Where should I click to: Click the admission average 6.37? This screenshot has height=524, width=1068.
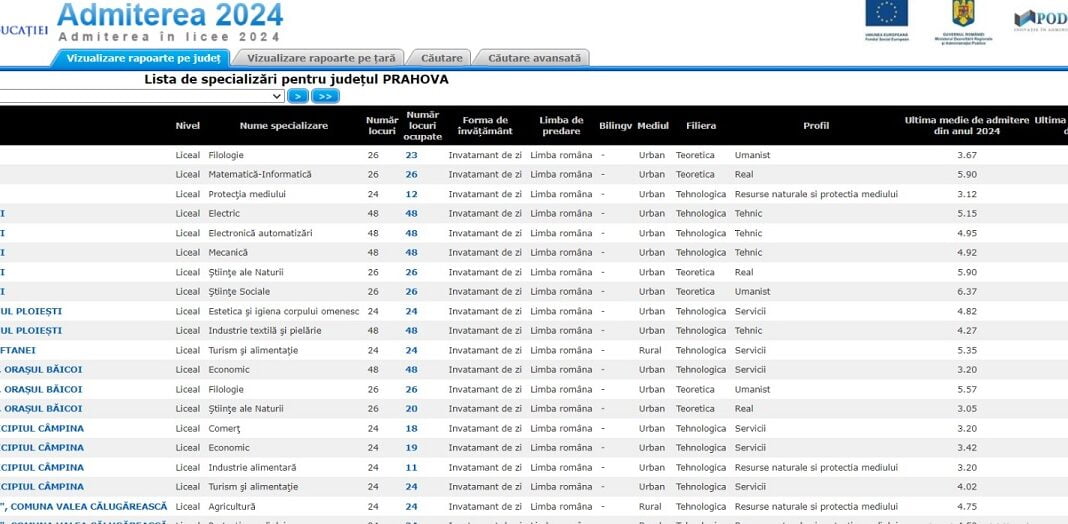[967, 292]
